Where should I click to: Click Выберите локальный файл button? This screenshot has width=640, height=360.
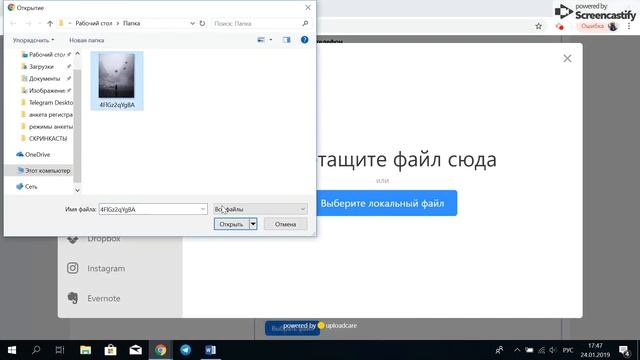(x=382, y=203)
